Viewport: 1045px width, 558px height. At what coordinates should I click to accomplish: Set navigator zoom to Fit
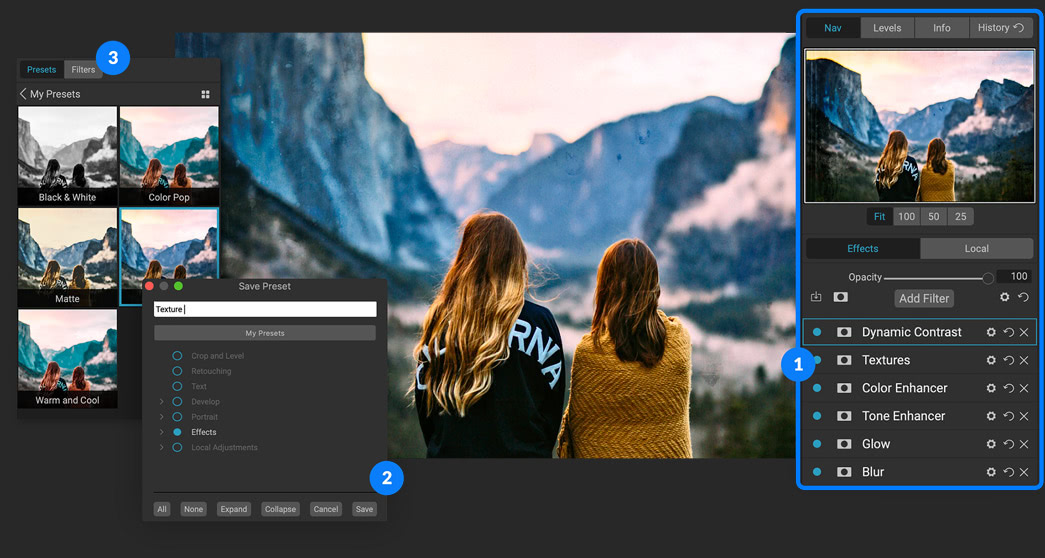[880, 217]
